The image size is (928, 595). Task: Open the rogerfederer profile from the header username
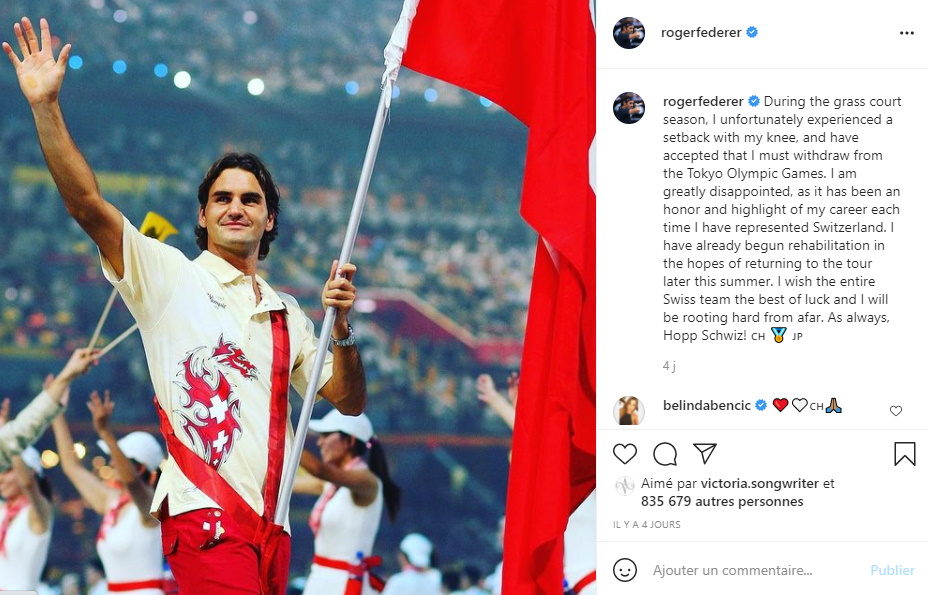coord(701,33)
